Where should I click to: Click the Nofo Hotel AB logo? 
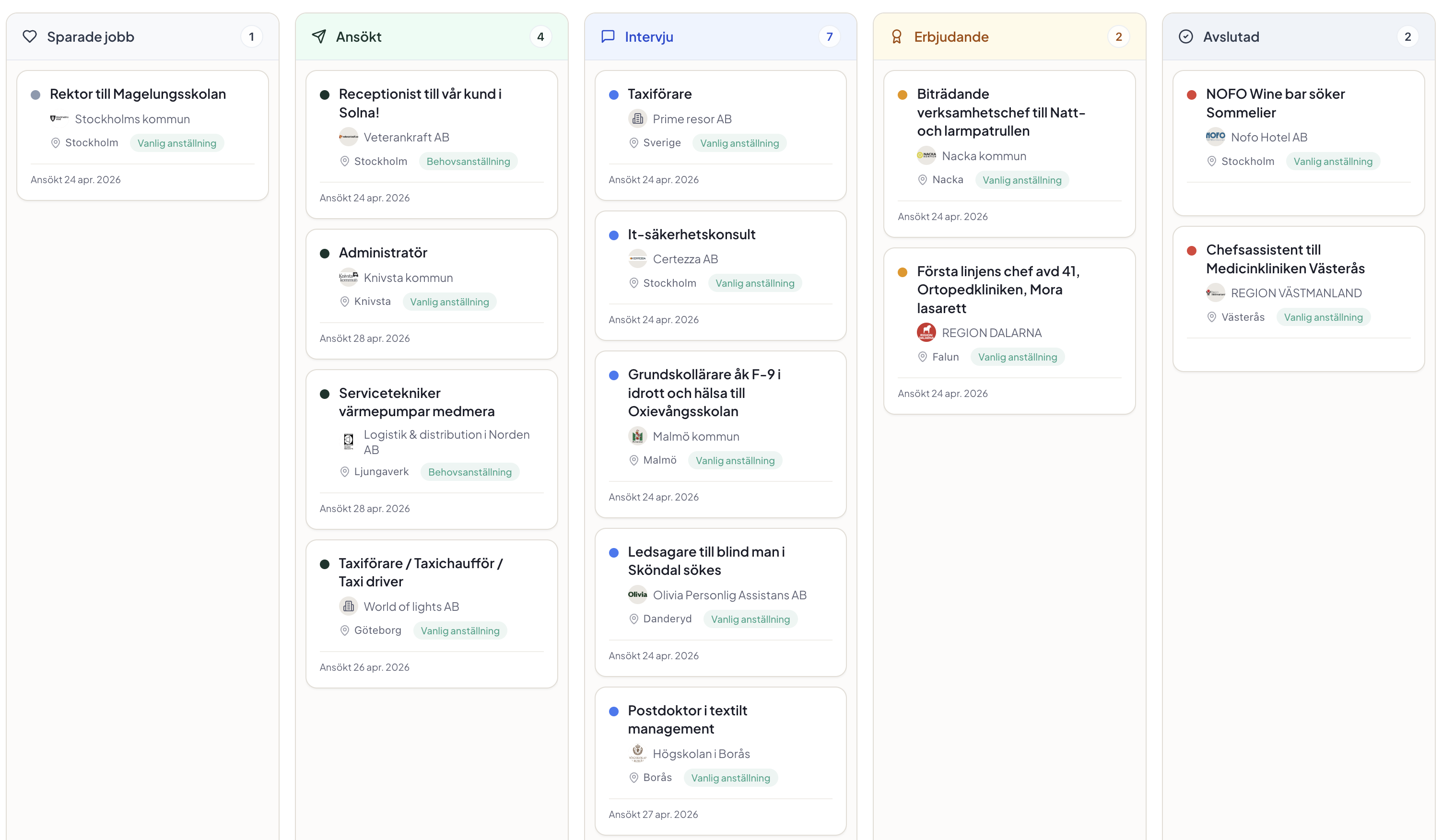(x=1216, y=137)
